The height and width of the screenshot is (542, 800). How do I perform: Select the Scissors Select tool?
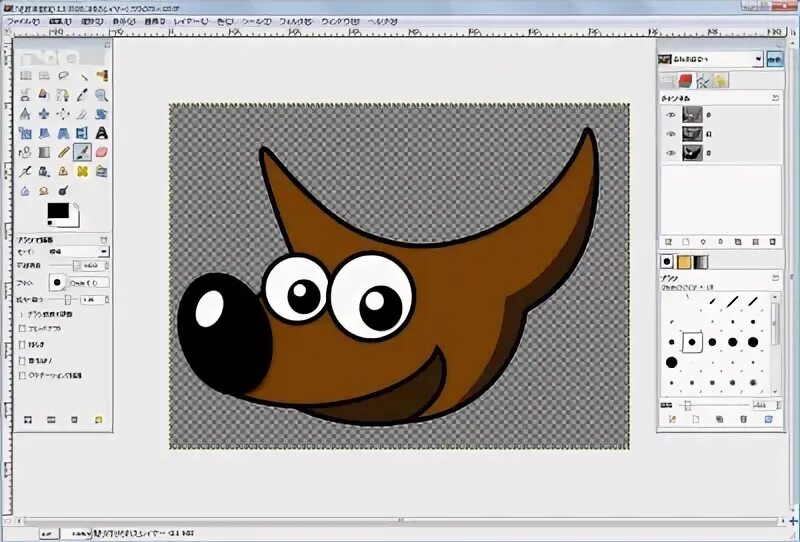tap(26, 95)
